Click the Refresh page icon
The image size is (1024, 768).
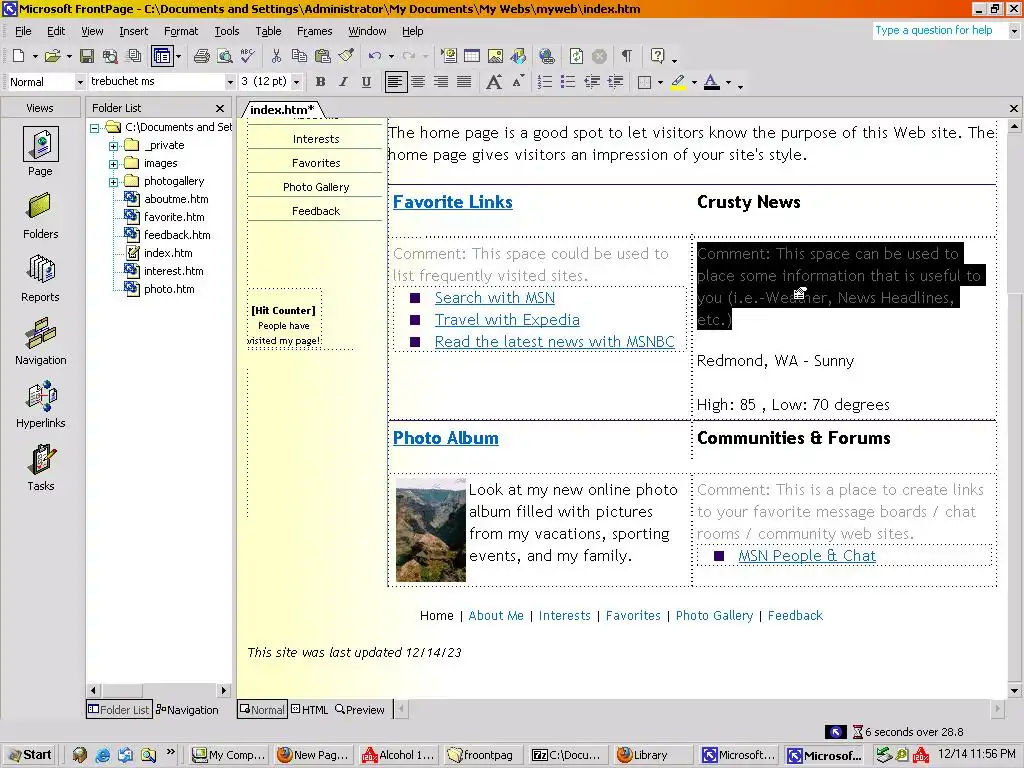click(576, 56)
